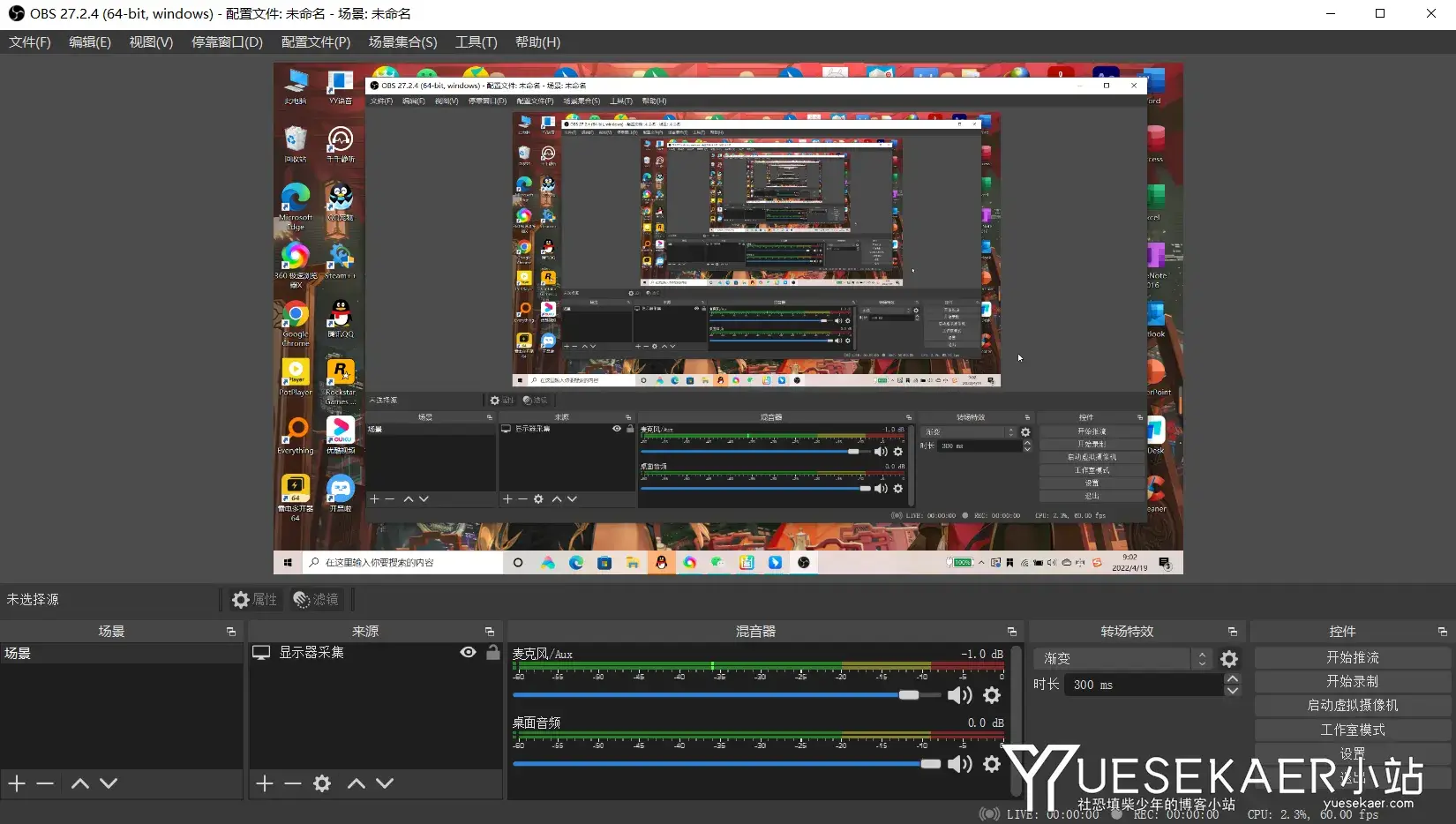Open 麦克风/Aux audio settings gear
The image size is (1456, 824).
992,695
